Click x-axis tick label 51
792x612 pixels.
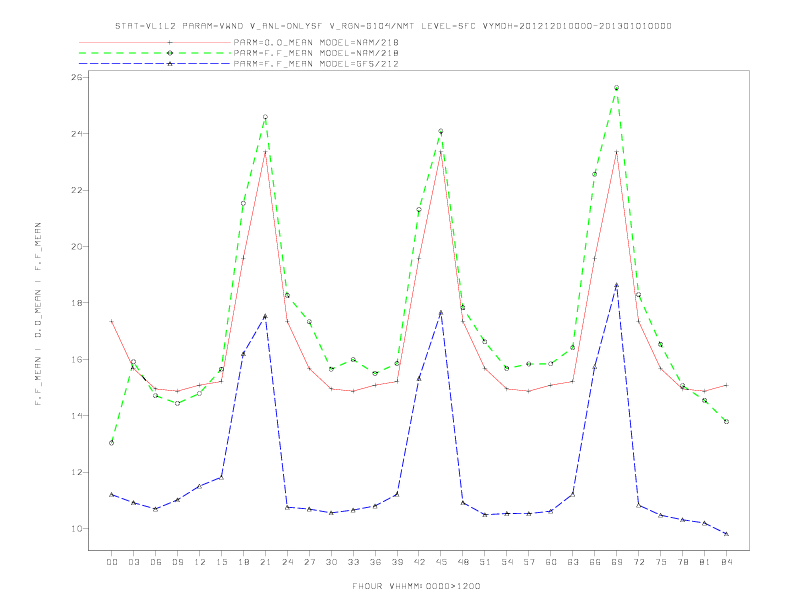coord(485,562)
